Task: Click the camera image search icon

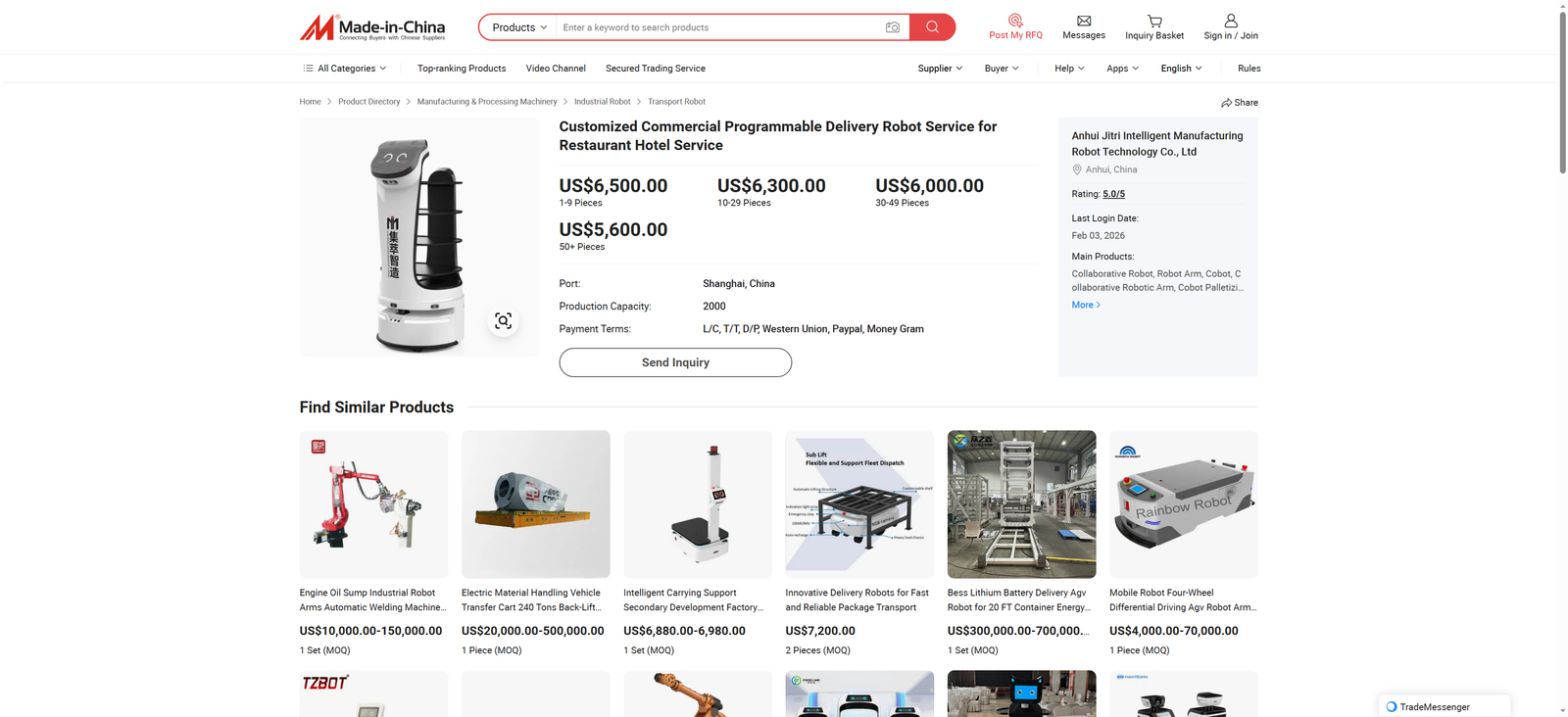Action: click(x=892, y=27)
